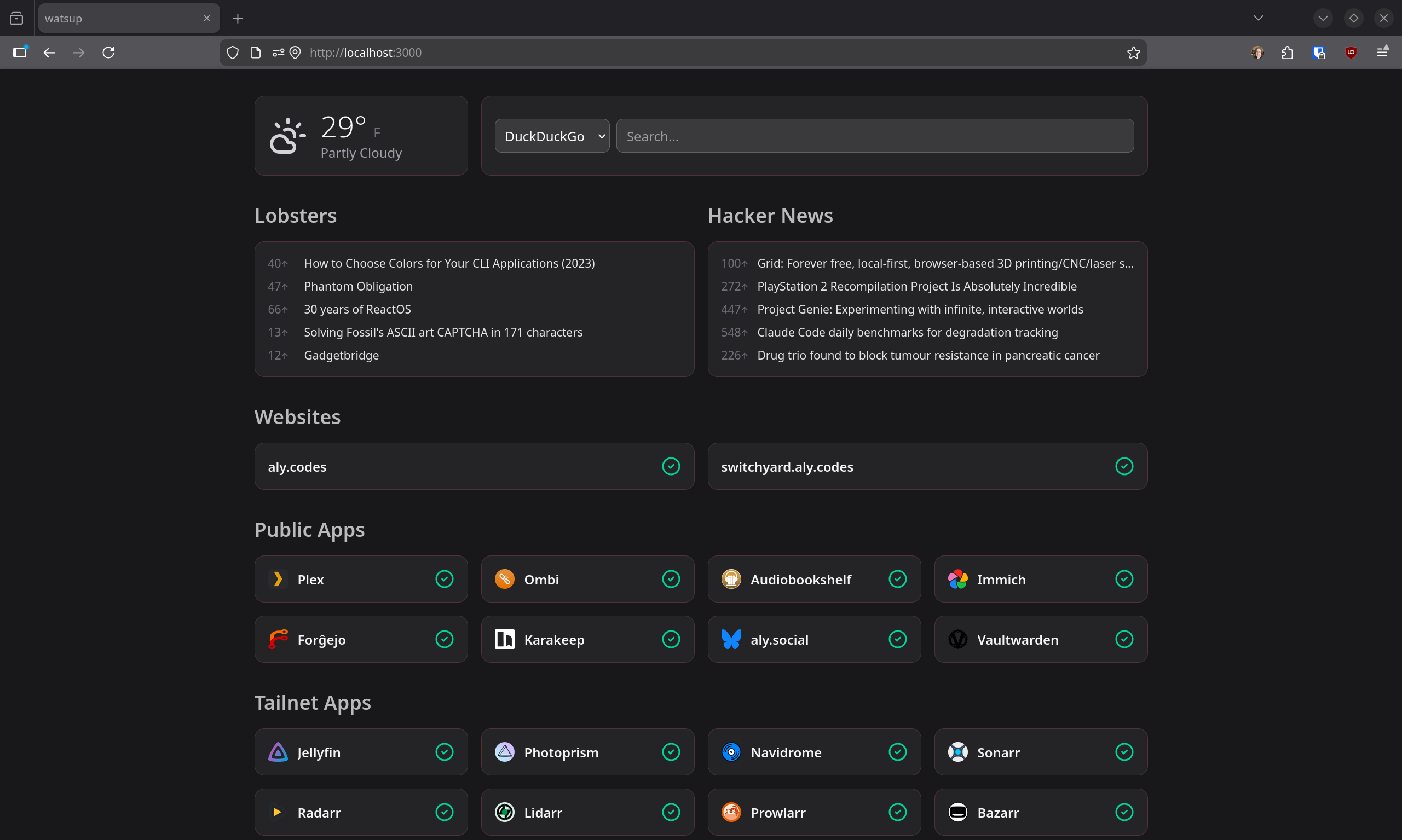Click the Bazarr status check indicator
The height and width of the screenshot is (840, 1402).
(x=1124, y=812)
